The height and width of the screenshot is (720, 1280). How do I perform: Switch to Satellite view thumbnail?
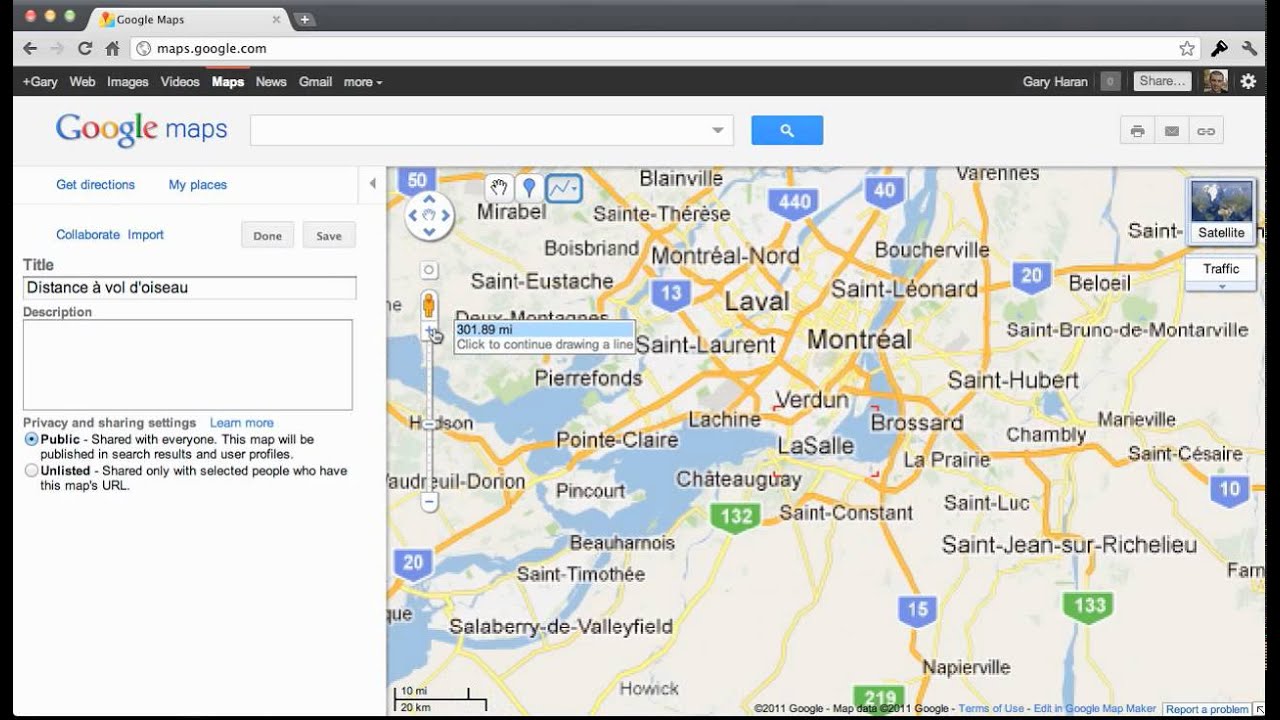click(1222, 211)
